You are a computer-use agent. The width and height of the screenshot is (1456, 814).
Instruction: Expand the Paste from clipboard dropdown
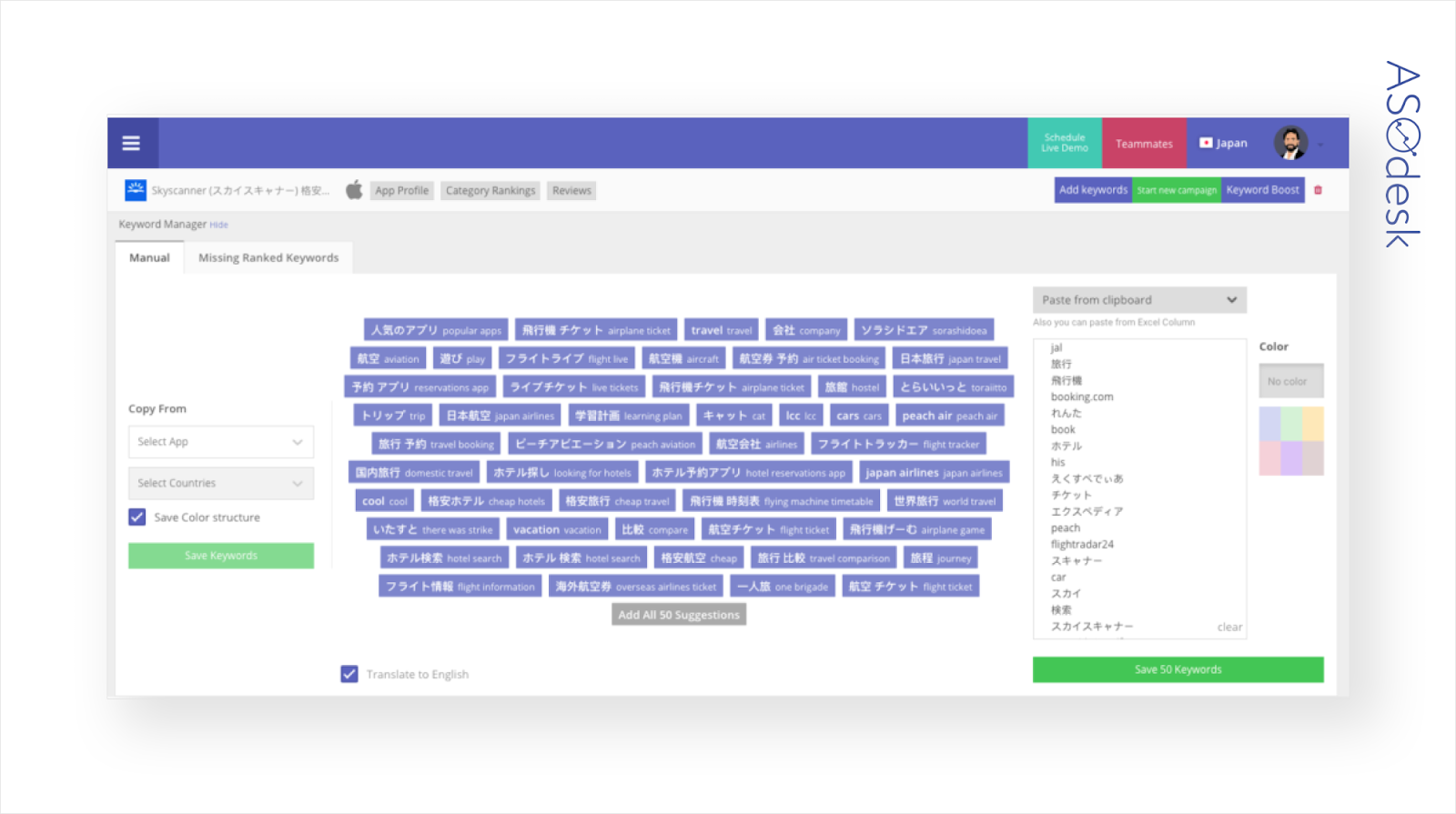(x=1139, y=300)
